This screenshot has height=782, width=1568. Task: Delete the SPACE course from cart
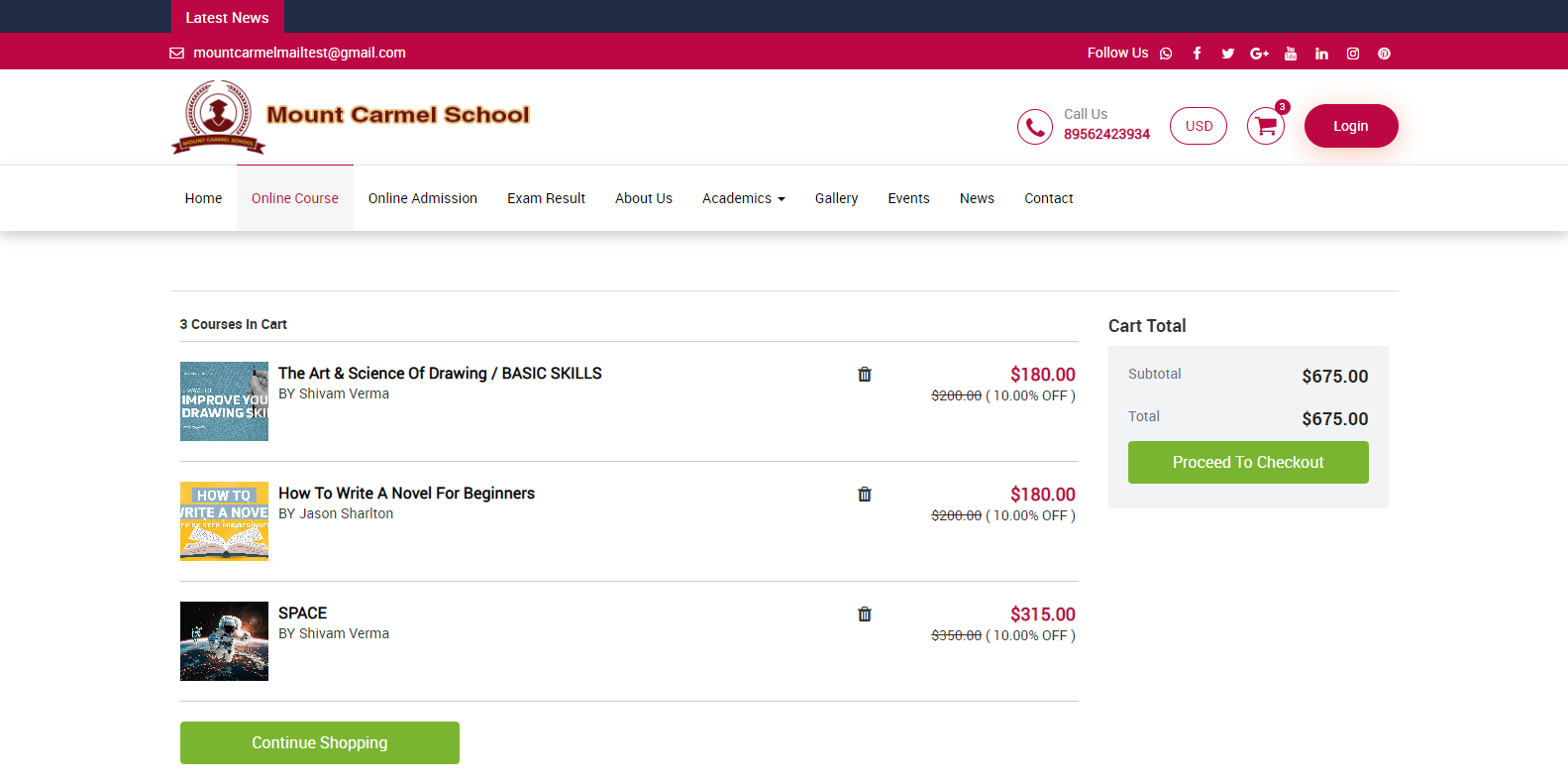[864, 614]
